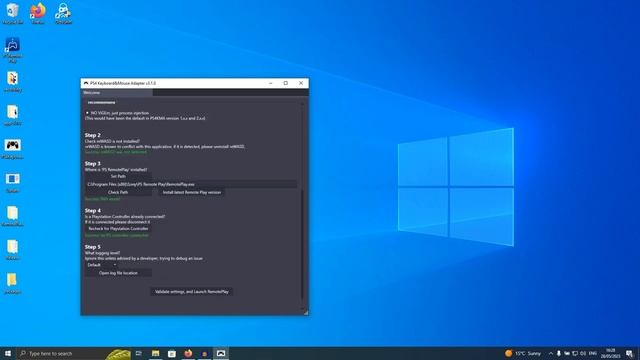Click the Step 2 heading
Image resolution: width=640 pixels, height=360 pixels.
pyautogui.click(x=93, y=135)
